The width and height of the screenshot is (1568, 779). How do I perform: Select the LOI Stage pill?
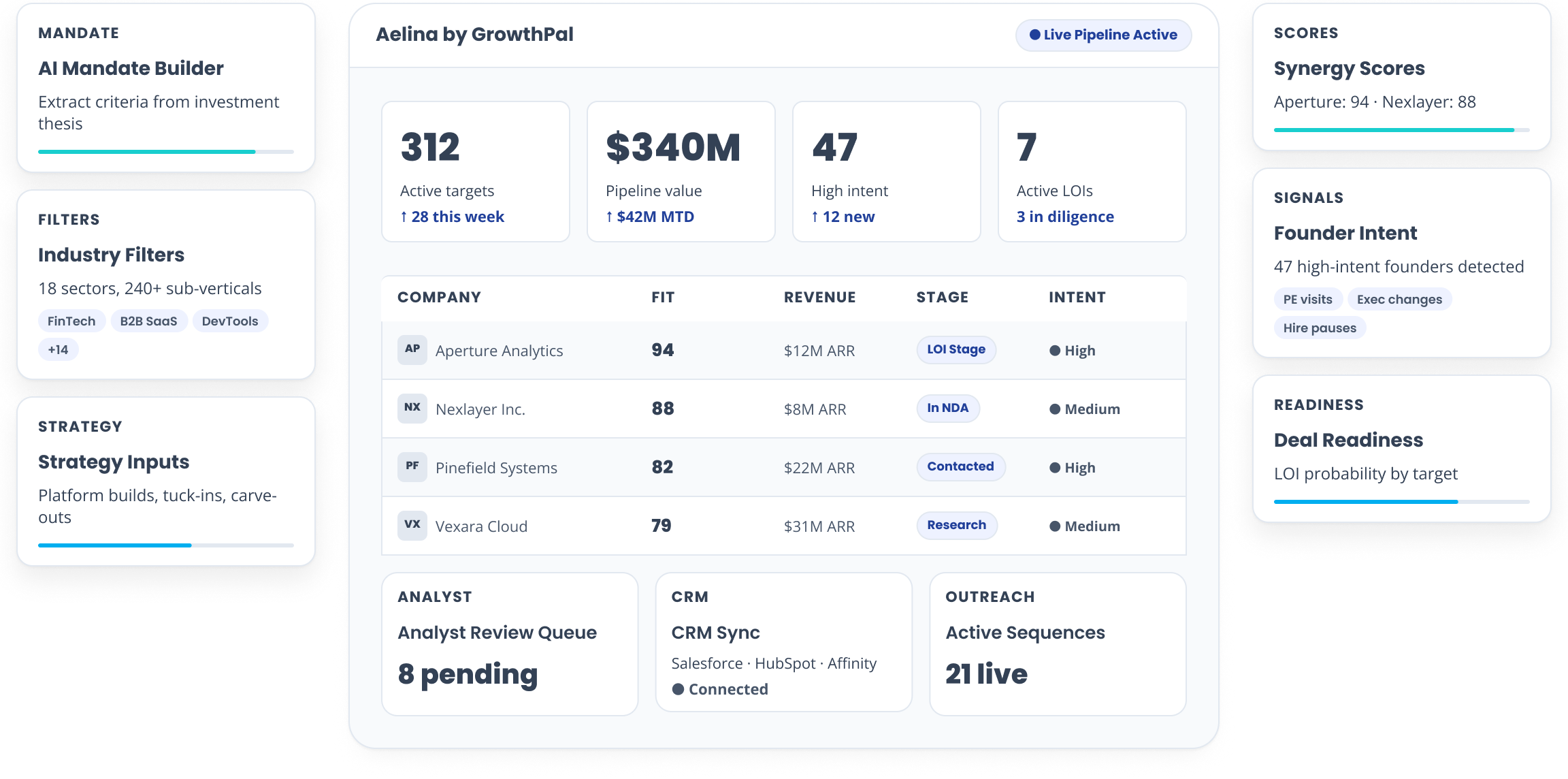[x=956, y=349]
